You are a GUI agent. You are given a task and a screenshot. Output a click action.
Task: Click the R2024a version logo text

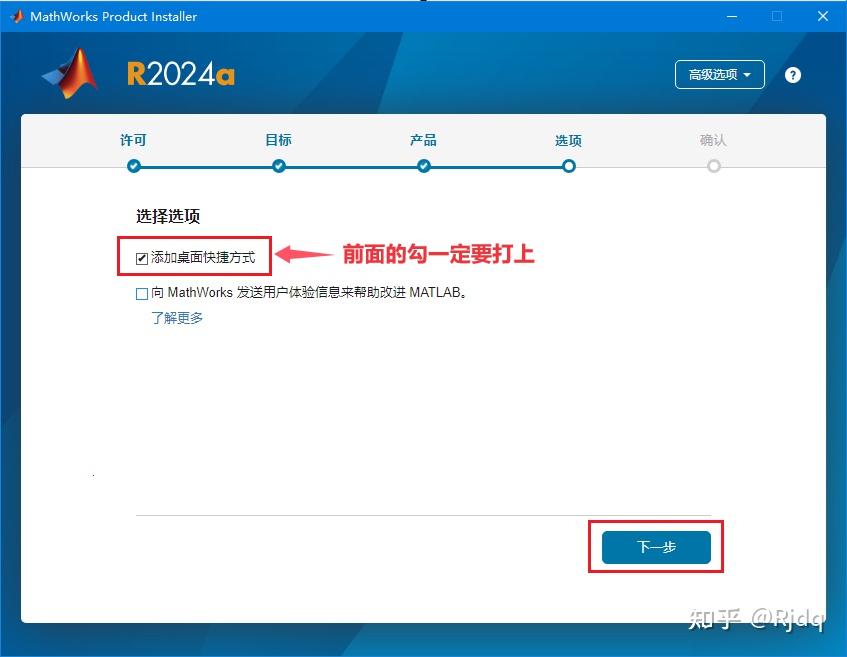[x=181, y=74]
